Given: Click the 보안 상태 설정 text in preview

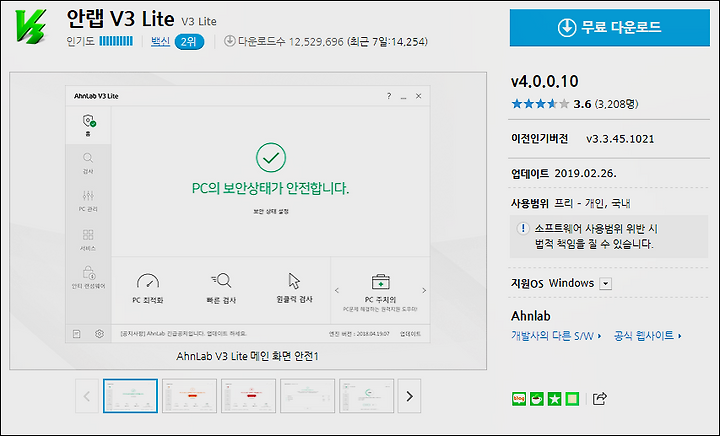Looking at the screenshot, I should tap(271, 212).
